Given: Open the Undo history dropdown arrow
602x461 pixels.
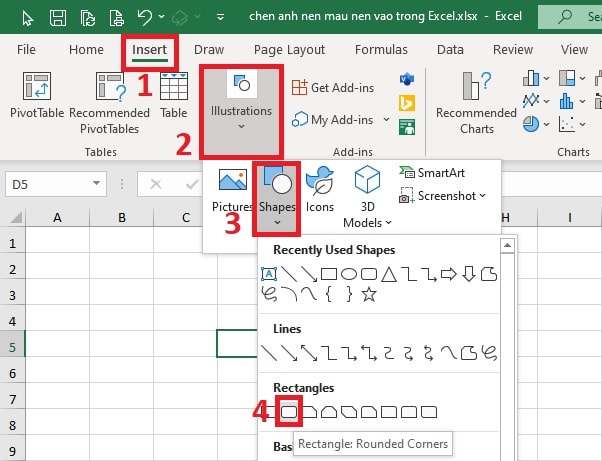Looking at the screenshot, I should point(162,17).
